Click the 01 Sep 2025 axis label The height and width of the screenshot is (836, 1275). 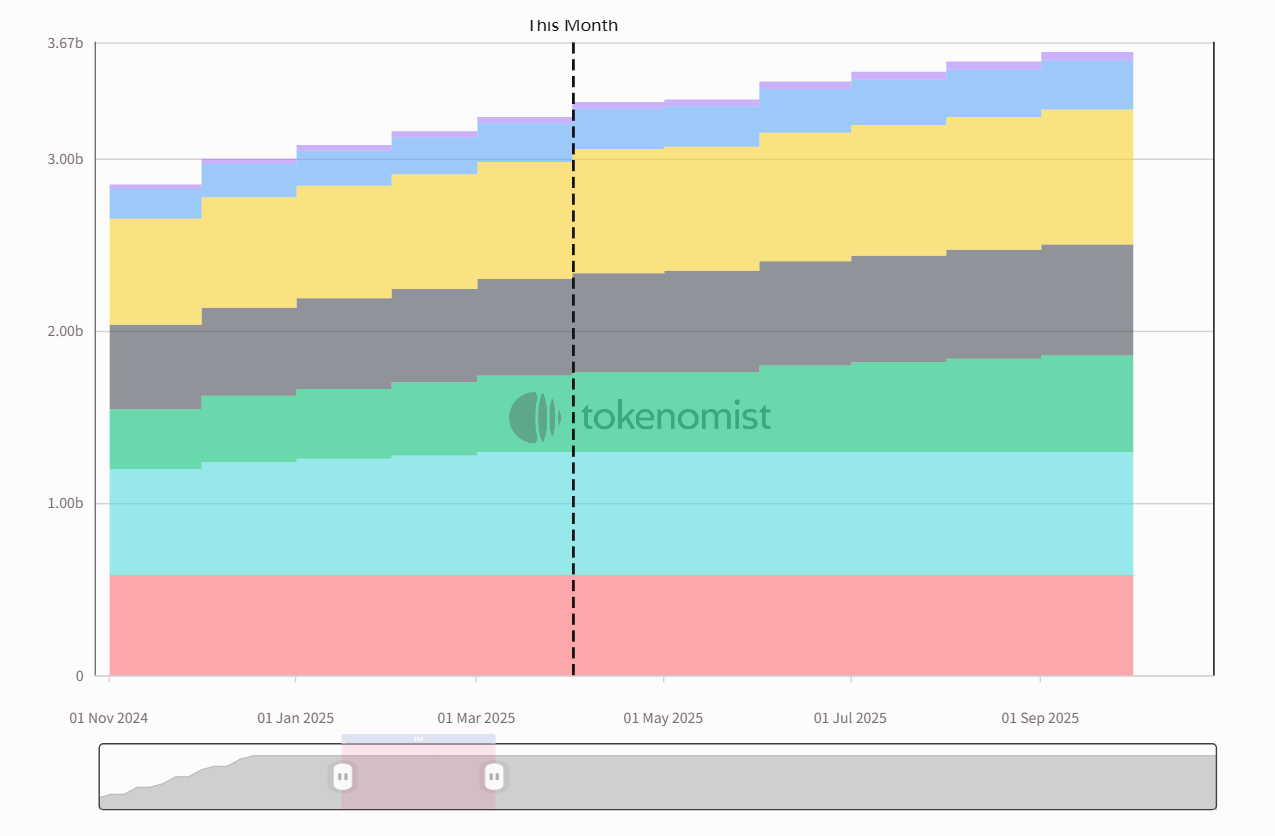tap(1040, 718)
